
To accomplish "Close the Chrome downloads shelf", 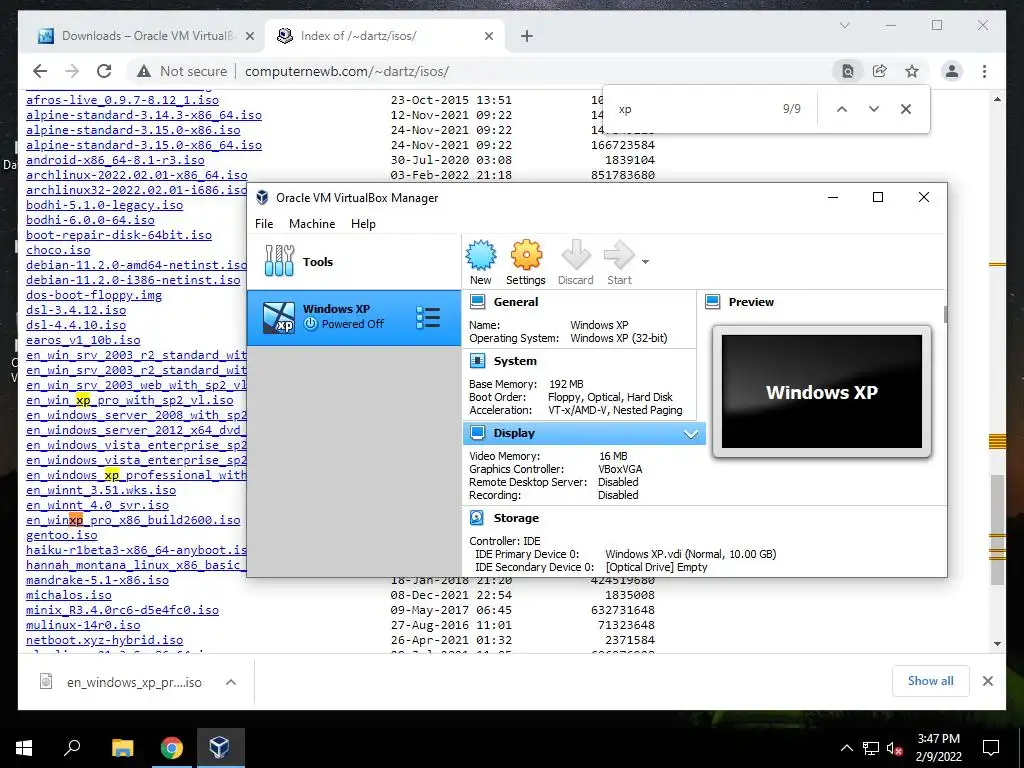I will pos(987,681).
